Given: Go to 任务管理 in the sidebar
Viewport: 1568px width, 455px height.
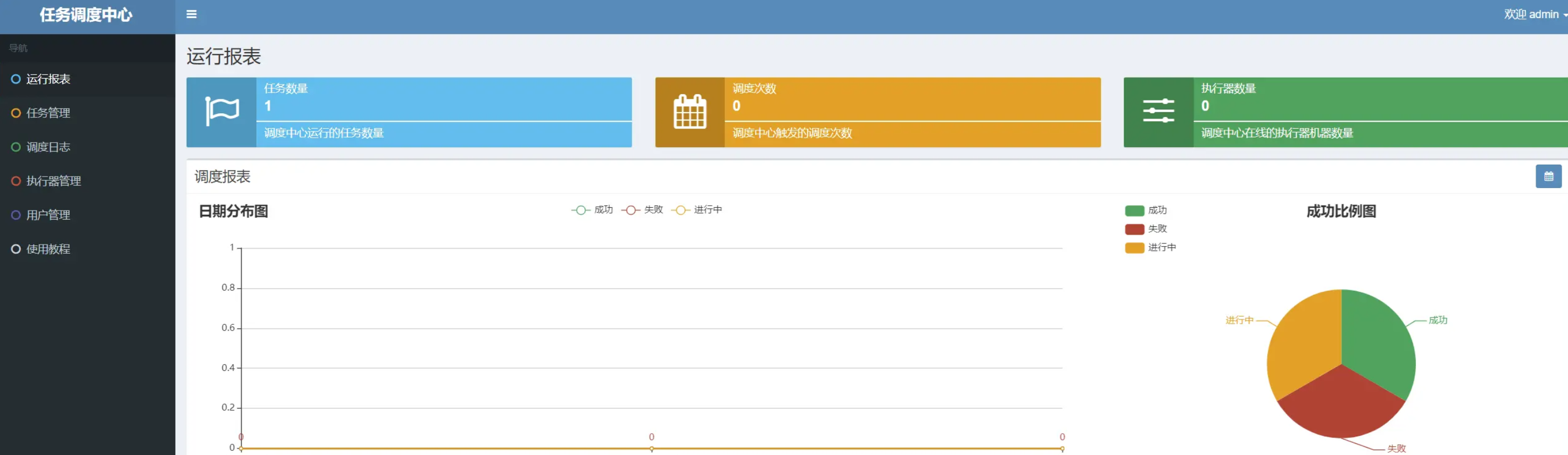Looking at the screenshot, I should 88,113.
